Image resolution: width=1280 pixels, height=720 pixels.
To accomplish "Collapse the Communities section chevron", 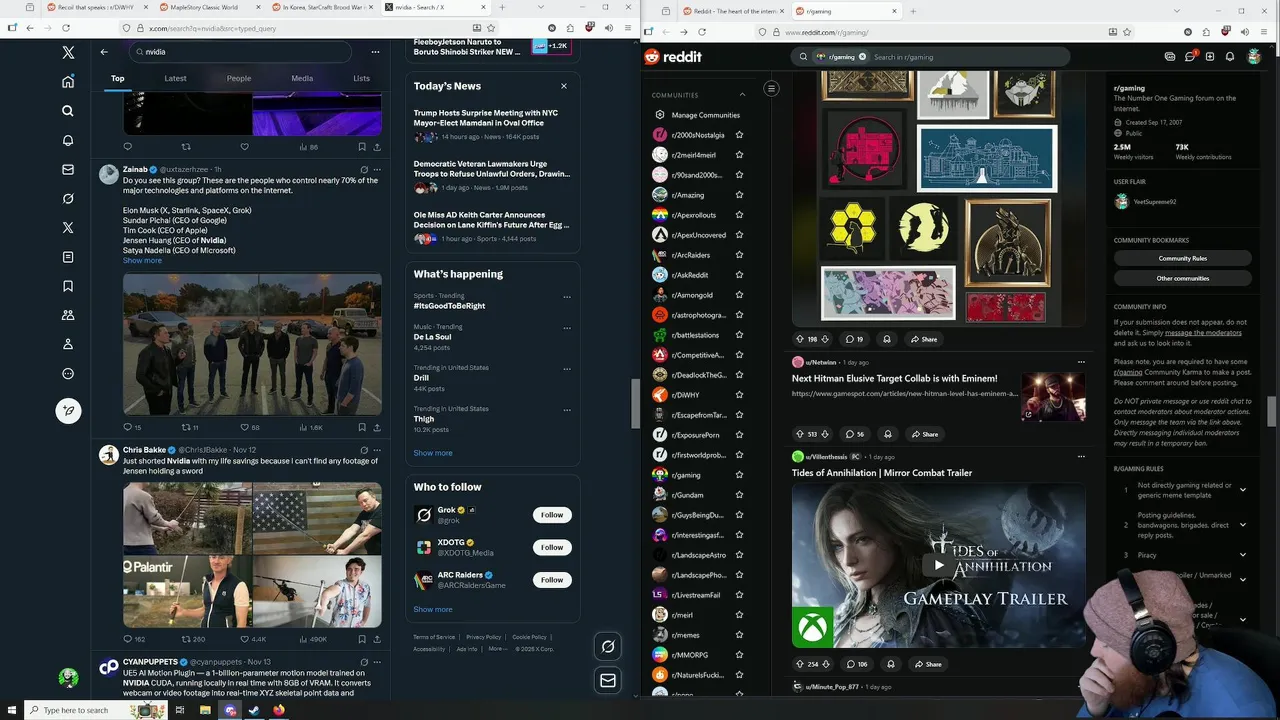I will click(x=742, y=95).
